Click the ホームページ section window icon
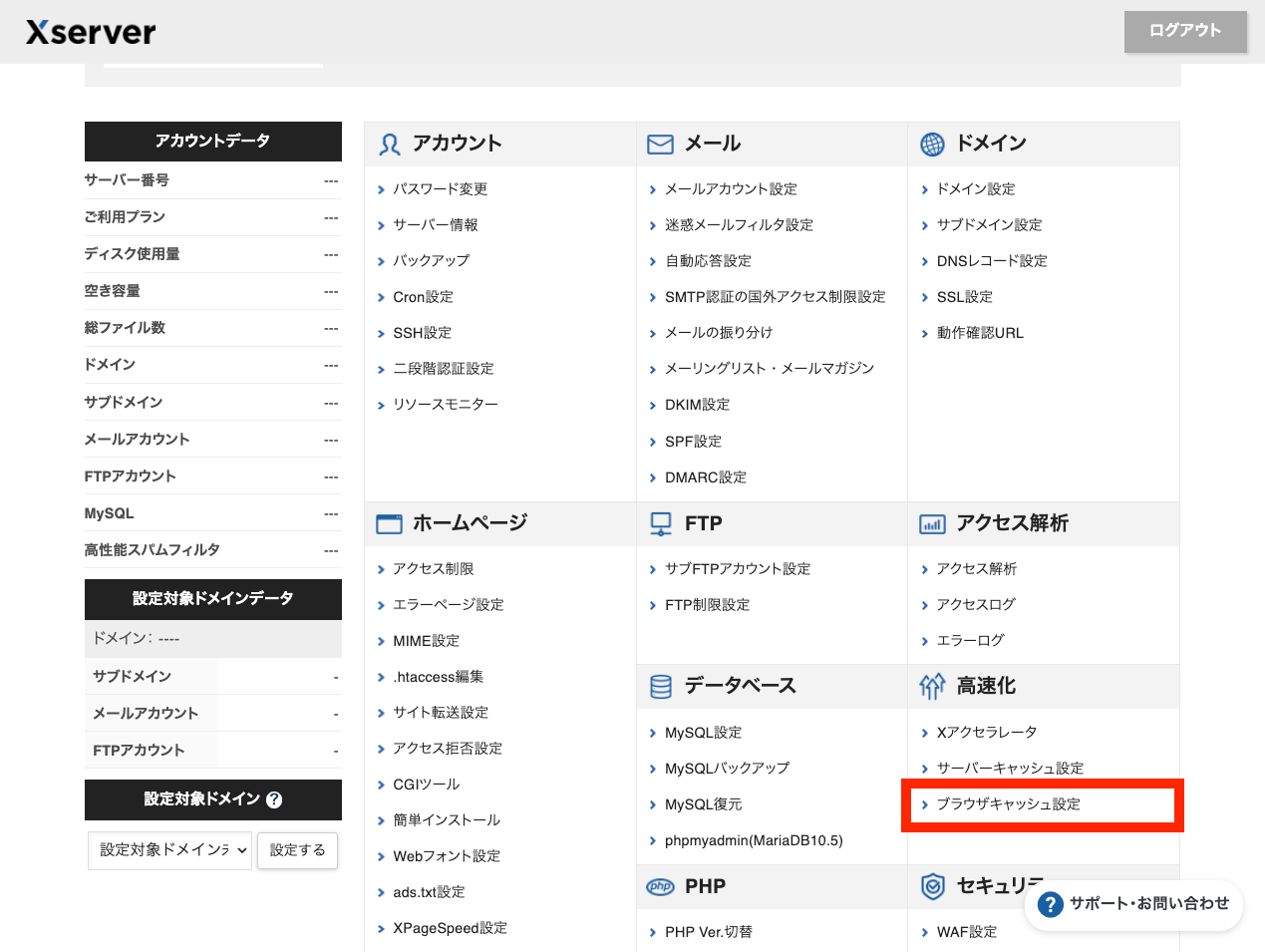 389,524
